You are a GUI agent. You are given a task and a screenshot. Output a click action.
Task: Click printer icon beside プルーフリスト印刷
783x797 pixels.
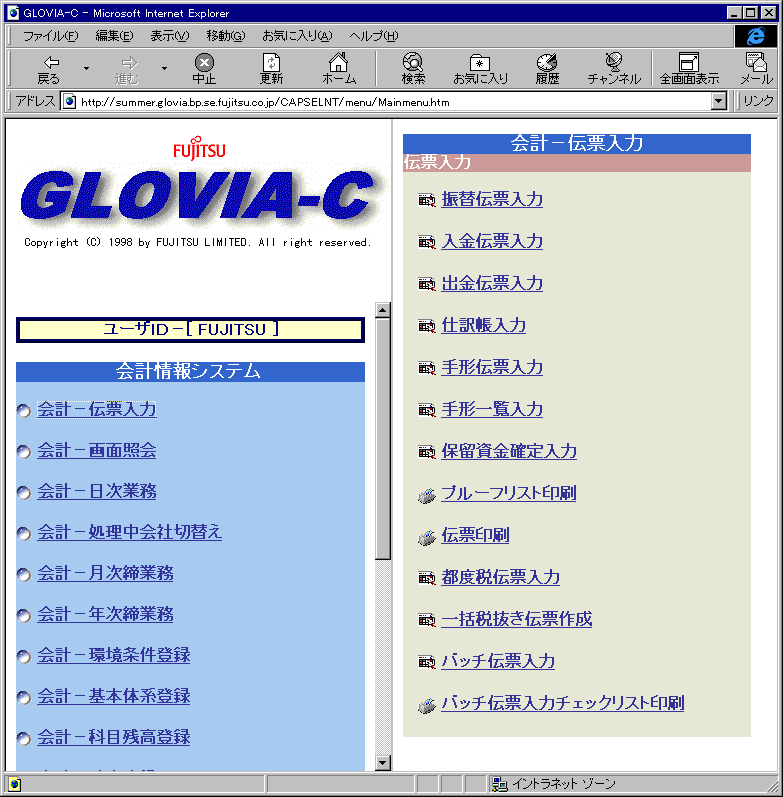coord(427,496)
